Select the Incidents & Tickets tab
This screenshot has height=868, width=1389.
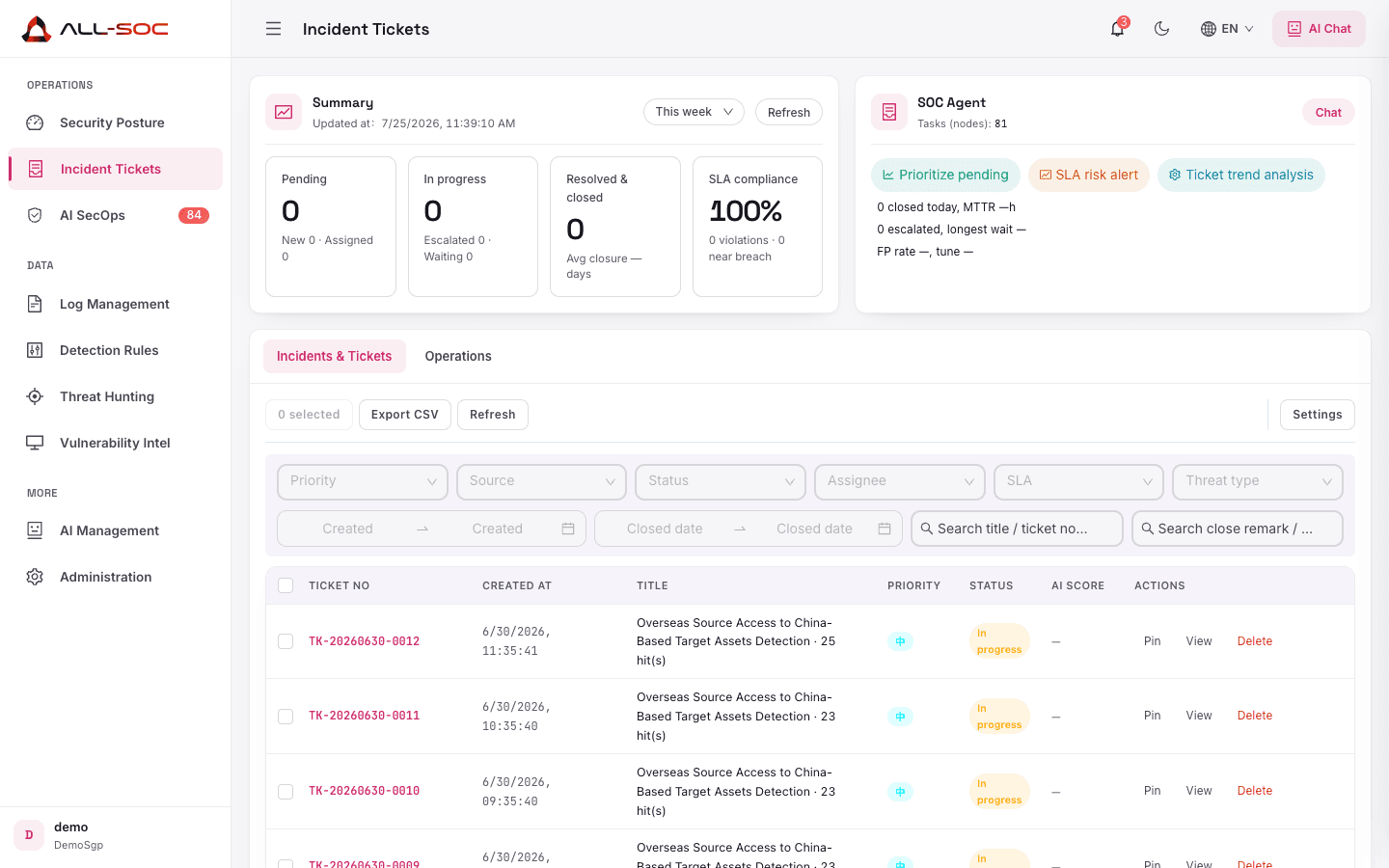[335, 356]
